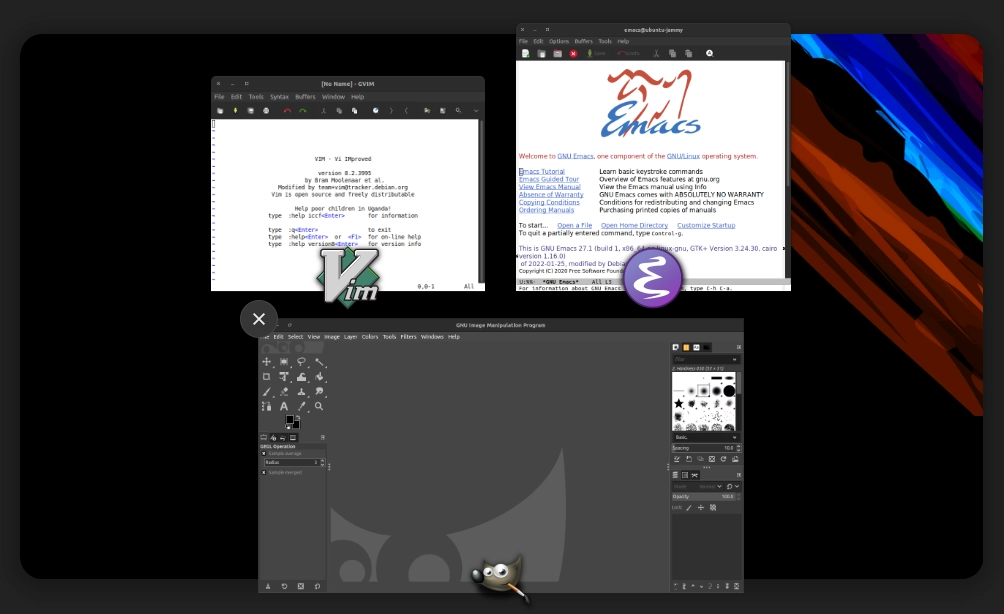Viewport: 1004px width, 614px height.
Task: Choose the Eraser tool in GIMP
Action: 284,391
